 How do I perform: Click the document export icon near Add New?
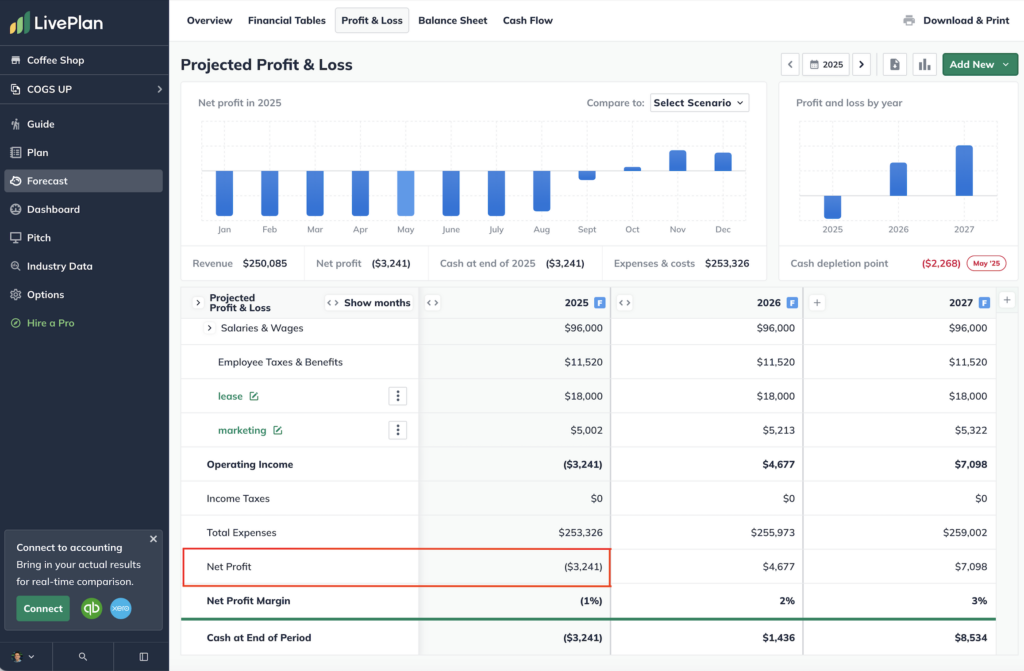[x=894, y=63]
